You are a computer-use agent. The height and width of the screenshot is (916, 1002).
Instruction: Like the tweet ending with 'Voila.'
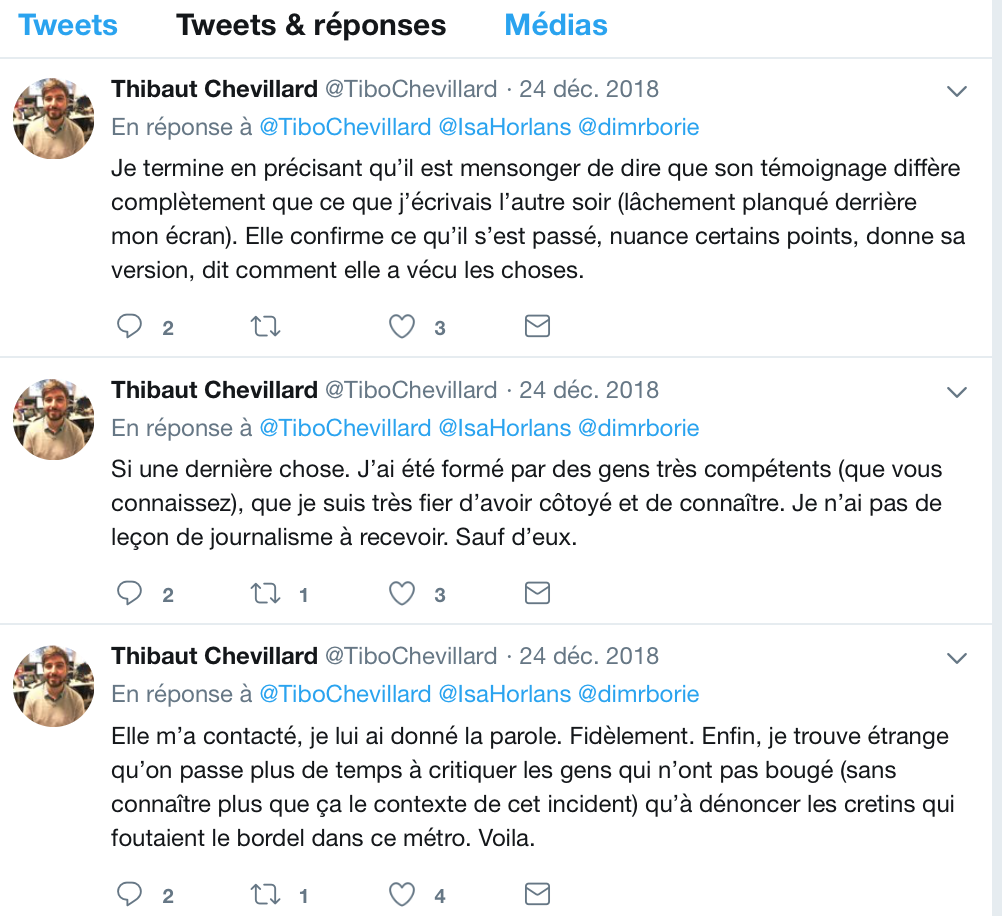point(402,894)
